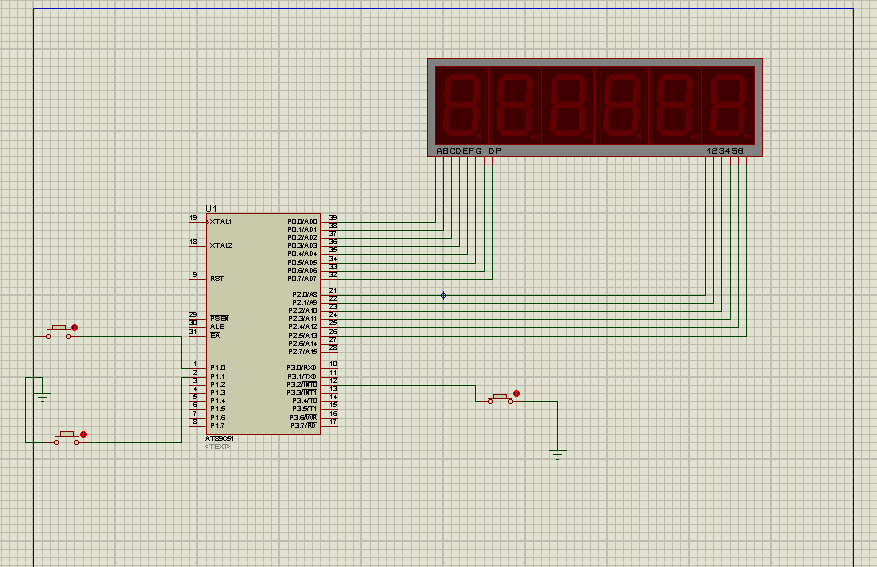Viewport: 877px width, 567px height.
Task: Click the RST pin label
Action: pyautogui.click(x=217, y=278)
